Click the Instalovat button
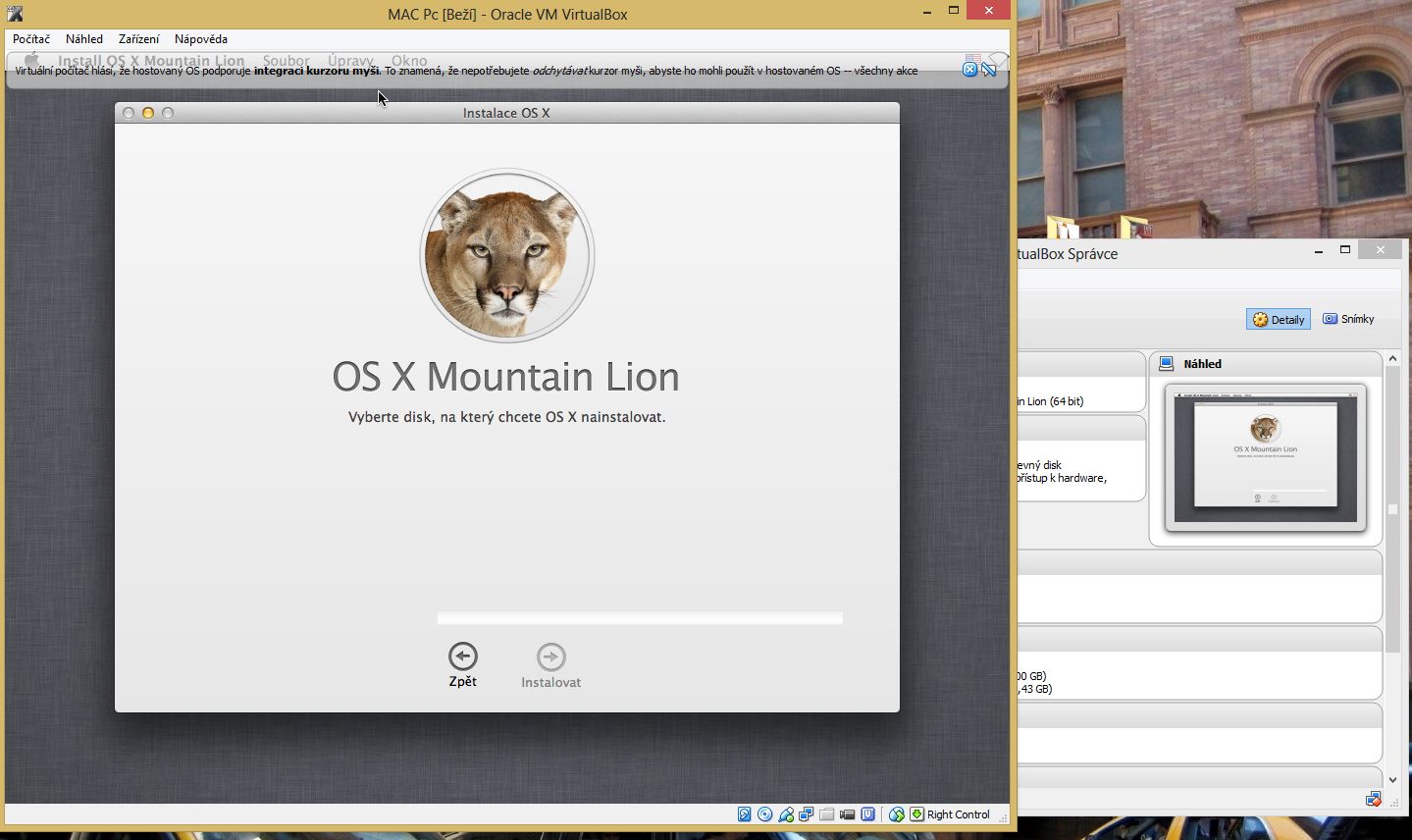The image size is (1412, 840). [550, 664]
